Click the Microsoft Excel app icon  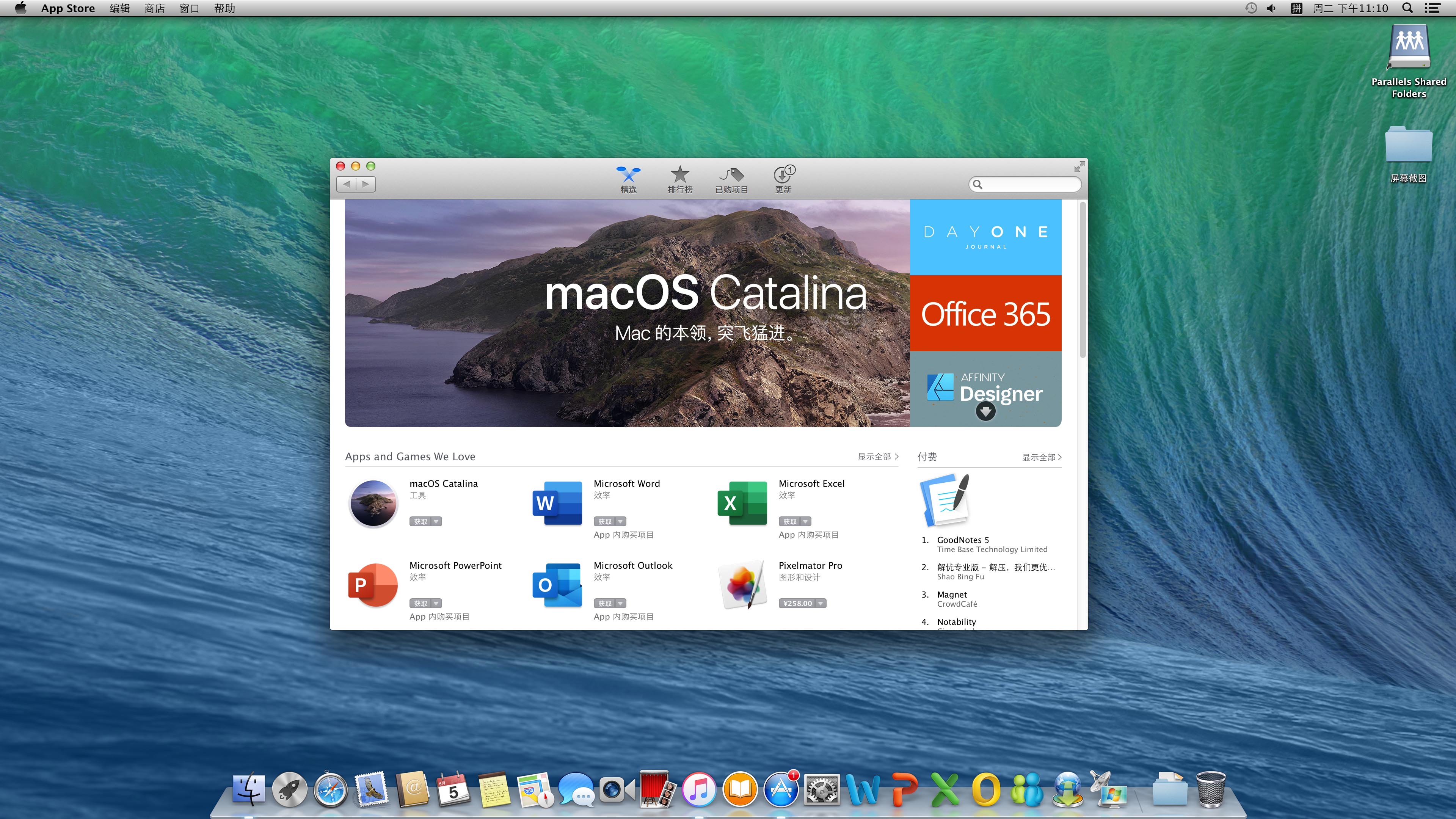coord(742,503)
